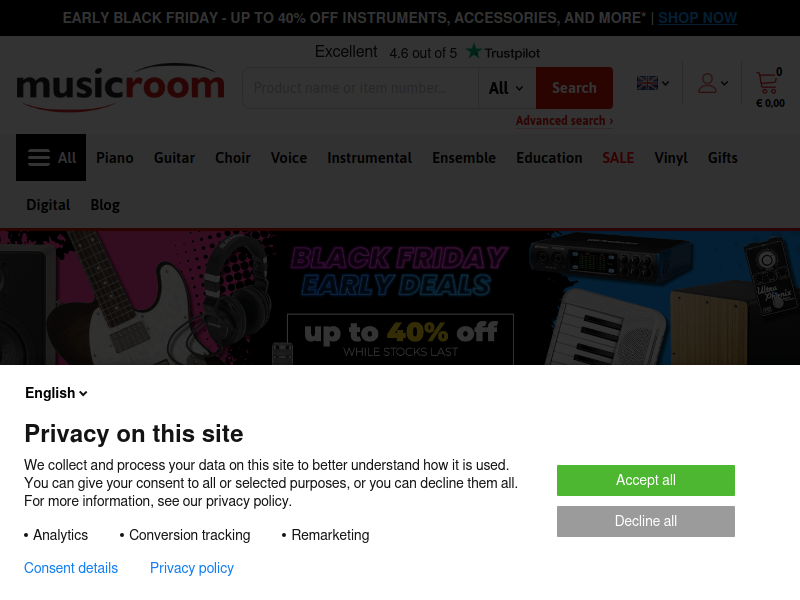Open the user account icon
Screen dimensions: 800x600
click(x=707, y=83)
